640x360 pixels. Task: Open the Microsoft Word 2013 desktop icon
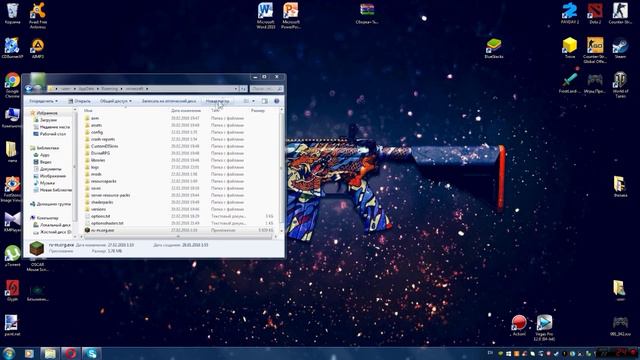click(x=265, y=16)
